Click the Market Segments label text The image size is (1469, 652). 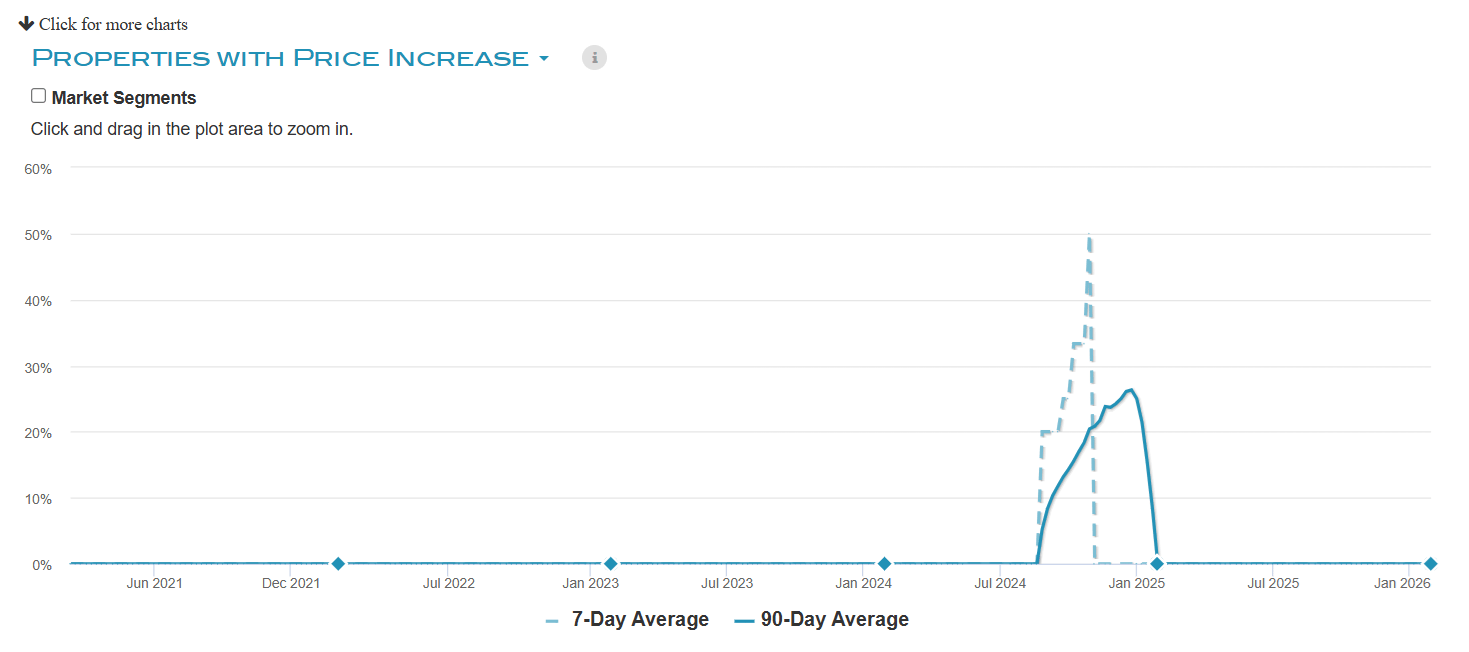point(124,98)
